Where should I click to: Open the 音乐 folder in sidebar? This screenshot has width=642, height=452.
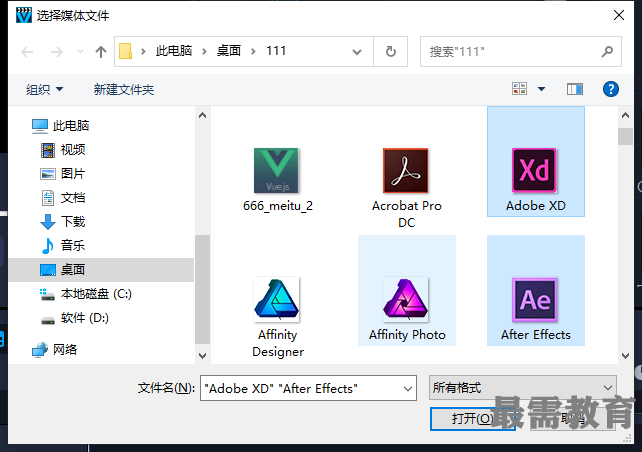point(63,246)
